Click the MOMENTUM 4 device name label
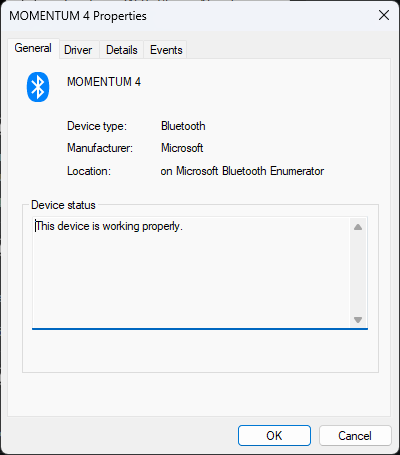Image resolution: width=400 pixels, height=455 pixels. 104,82
